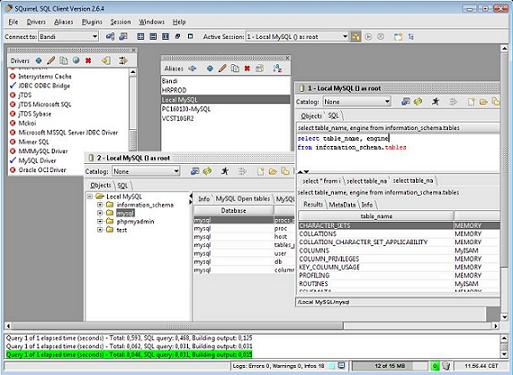The image size is (513, 375).
Task: Click the Run SQL icon in main toolbar
Action: point(368,37)
